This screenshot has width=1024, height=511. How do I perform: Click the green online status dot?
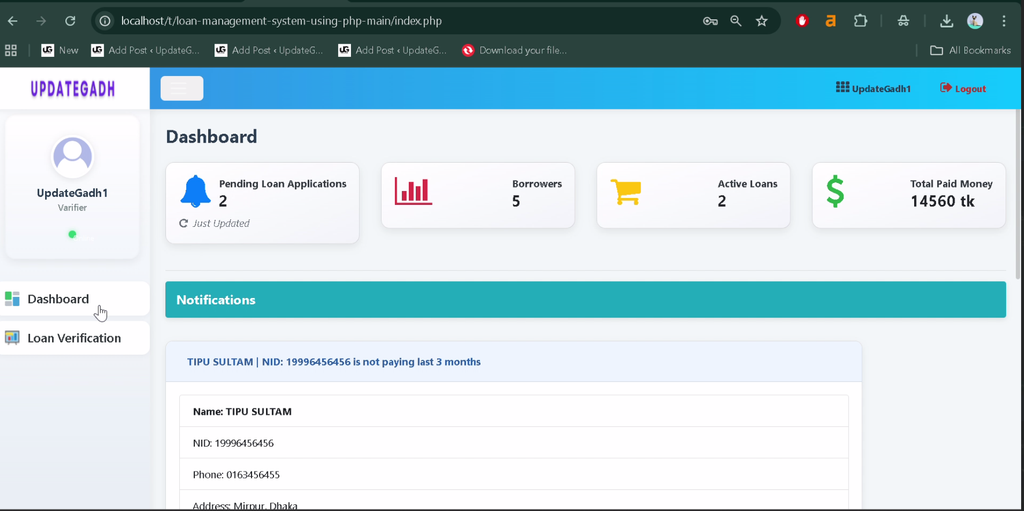[x=72, y=234]
